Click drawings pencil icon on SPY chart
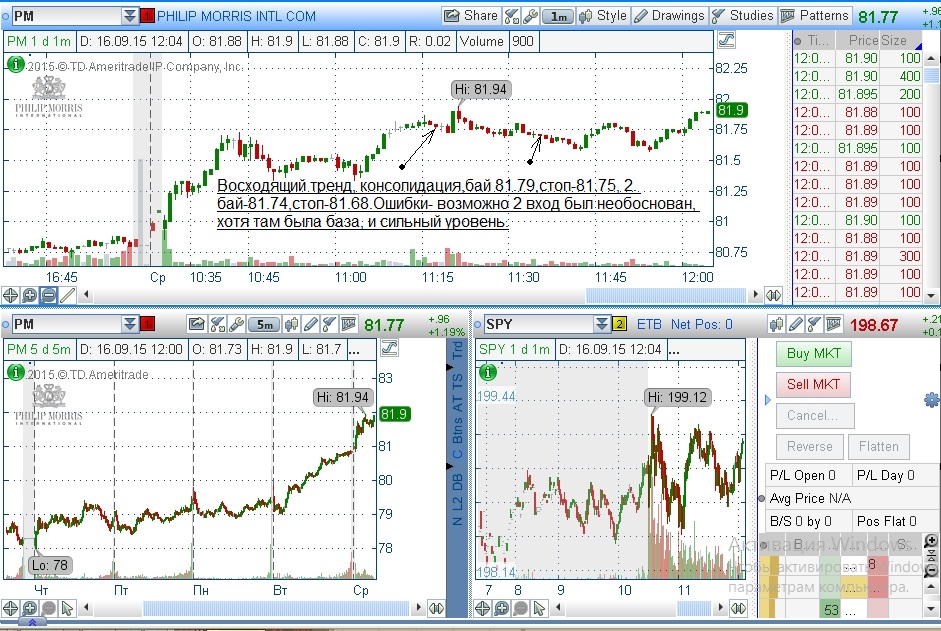 [796, 325]
